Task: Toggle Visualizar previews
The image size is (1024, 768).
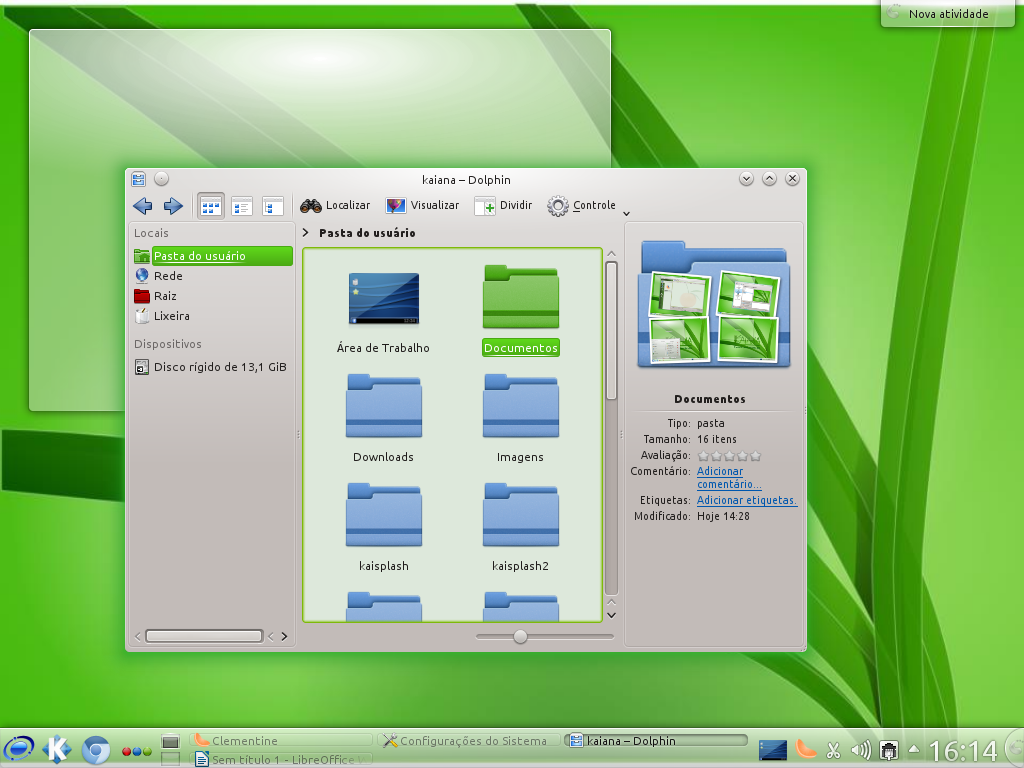Action: point(423,205)
